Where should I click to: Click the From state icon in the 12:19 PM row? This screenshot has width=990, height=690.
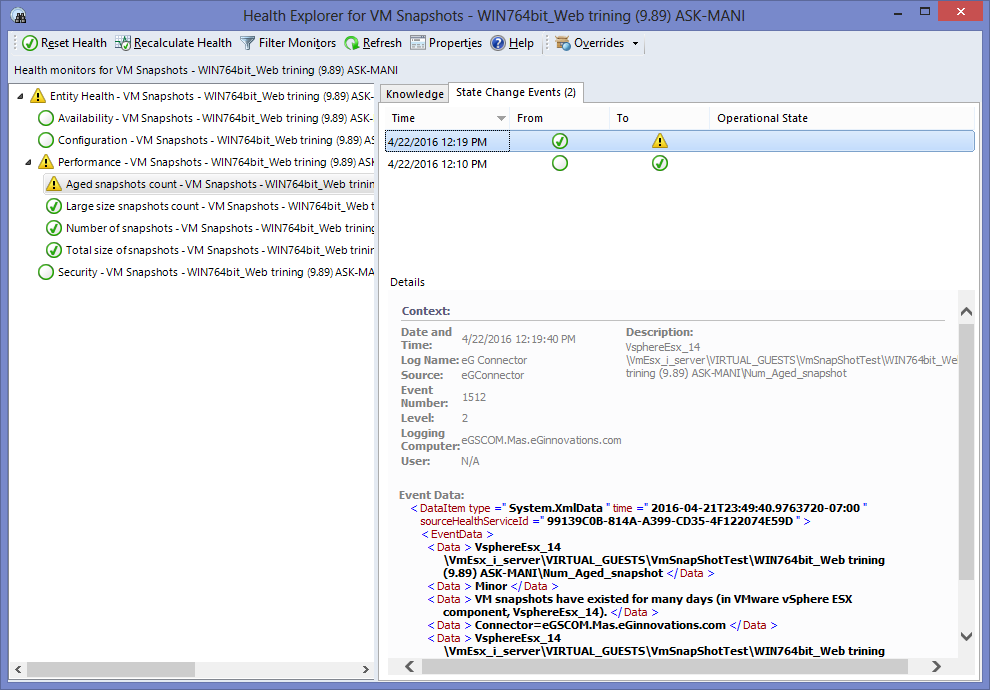click(x=560, y=141)
